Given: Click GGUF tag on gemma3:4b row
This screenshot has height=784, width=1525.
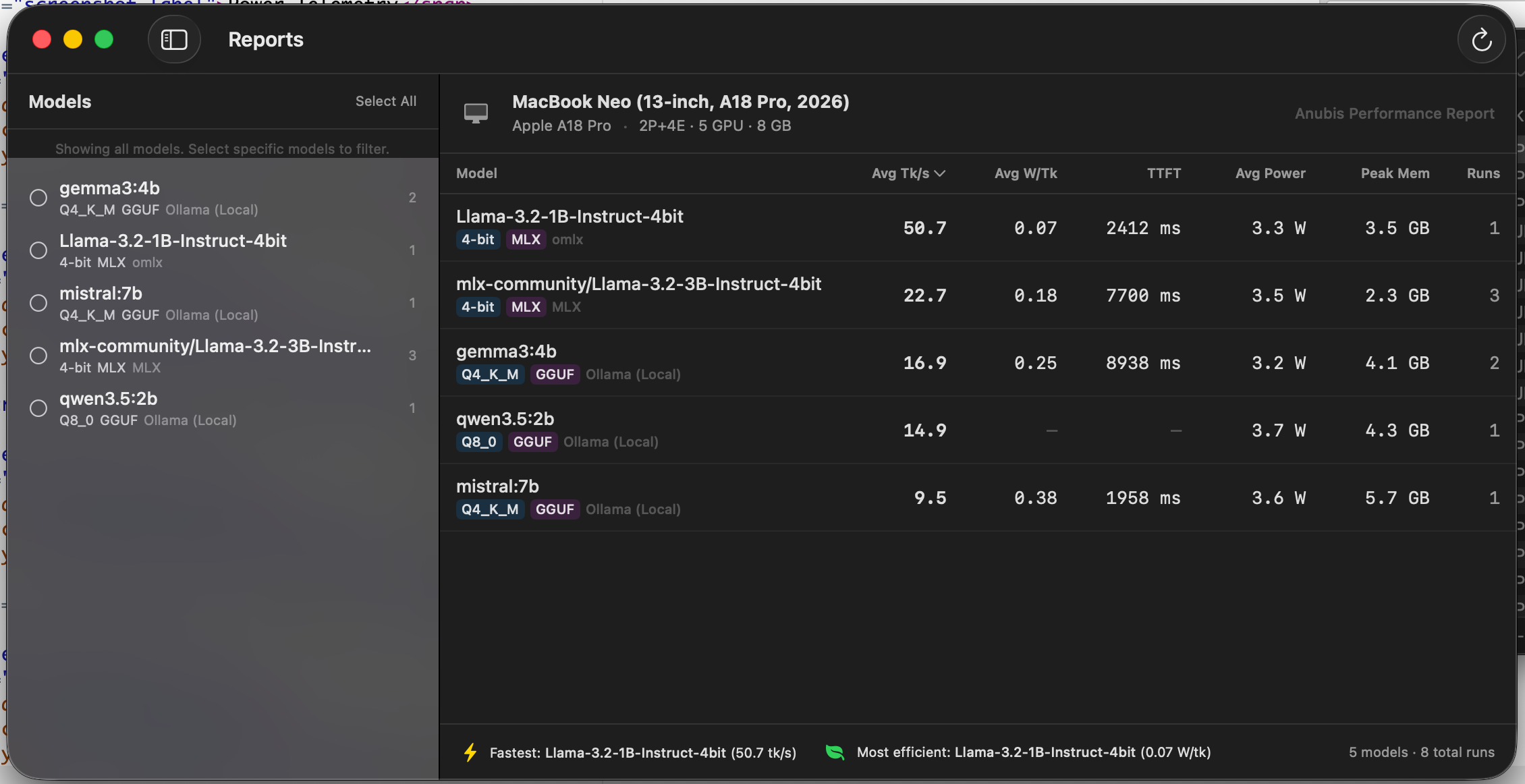Looking at the screenshot, I should tap(555, 374).
